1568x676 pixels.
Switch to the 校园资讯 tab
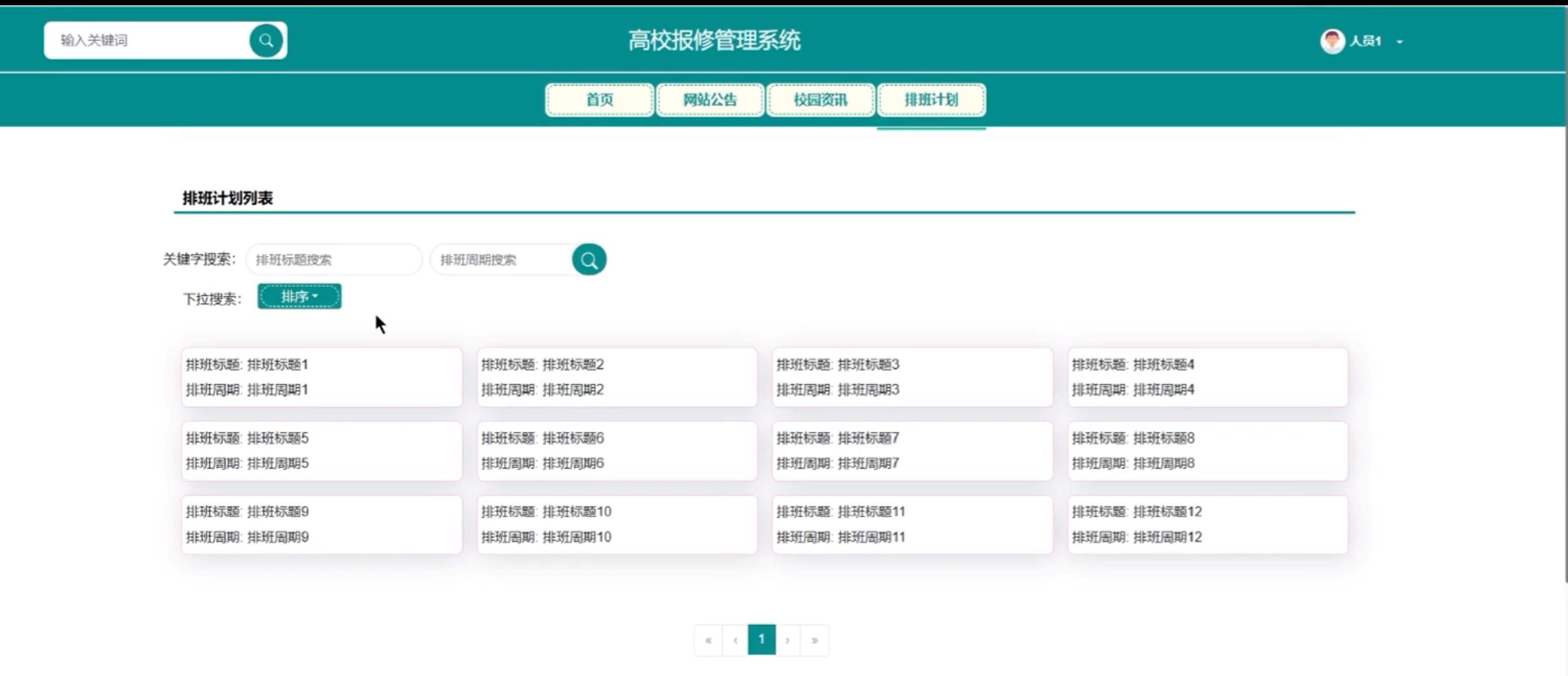point(820,100)
